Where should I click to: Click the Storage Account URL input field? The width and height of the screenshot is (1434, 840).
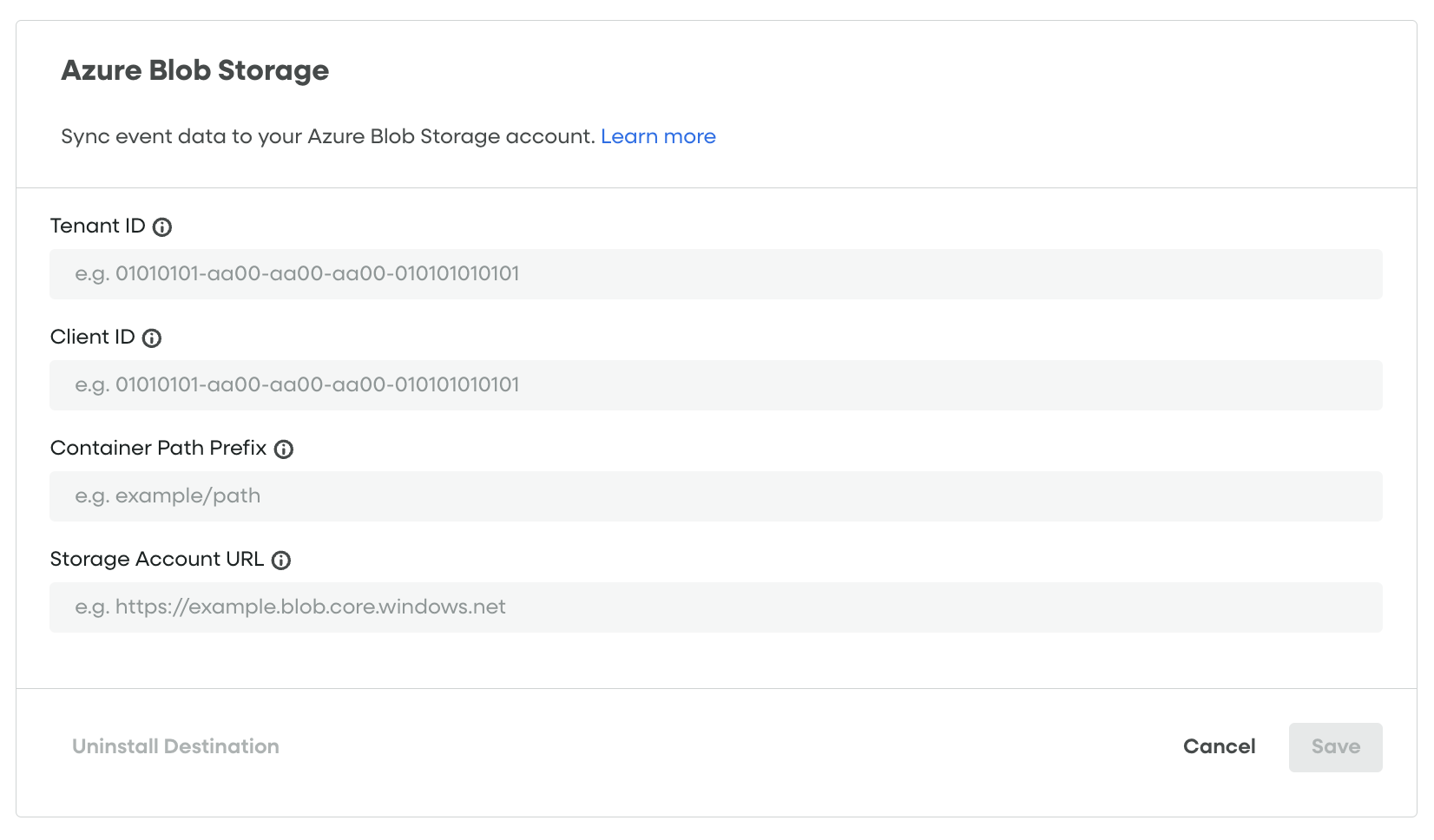point(716,607)
